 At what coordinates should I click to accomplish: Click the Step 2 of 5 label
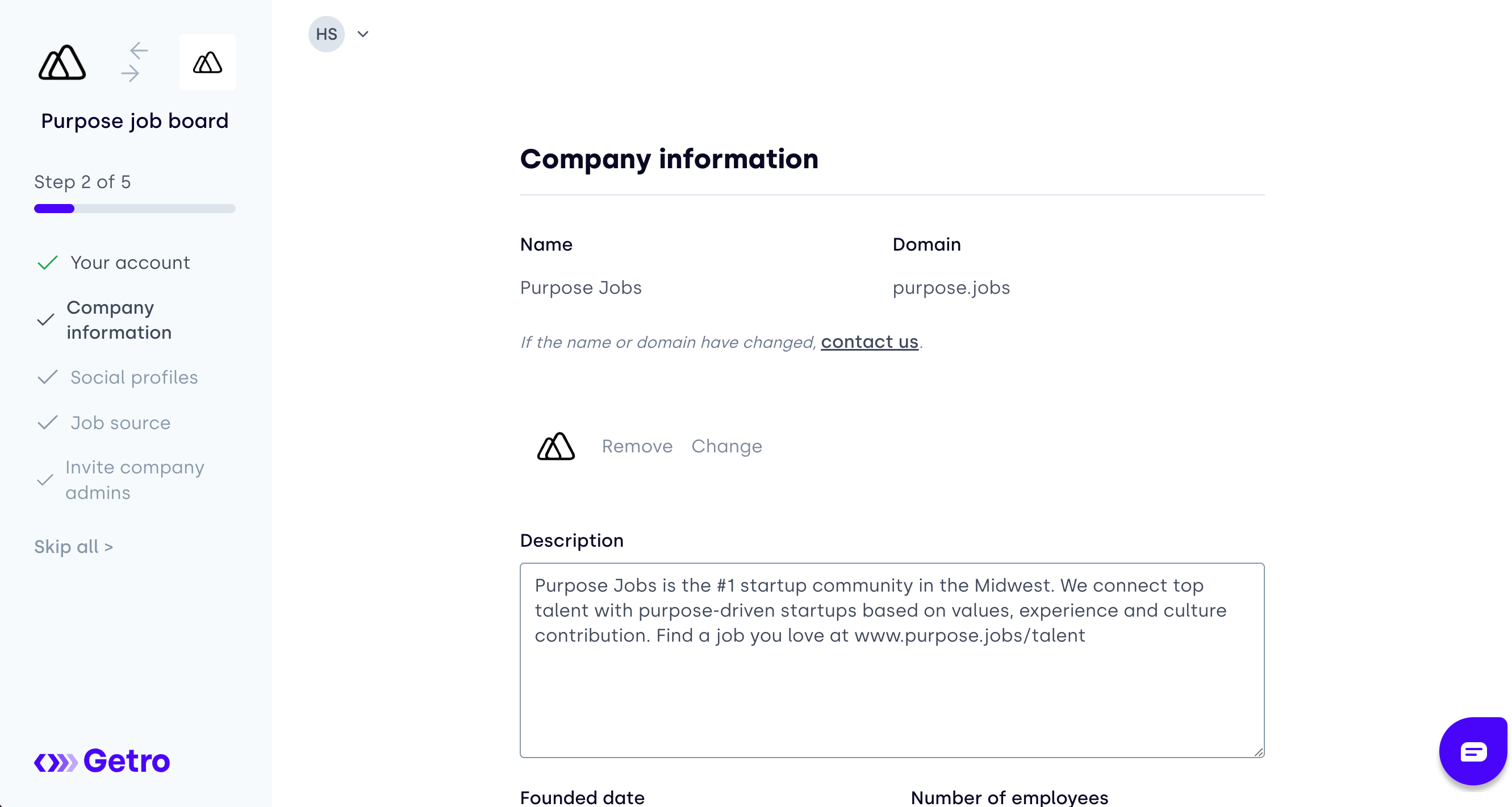pos(83,182)
